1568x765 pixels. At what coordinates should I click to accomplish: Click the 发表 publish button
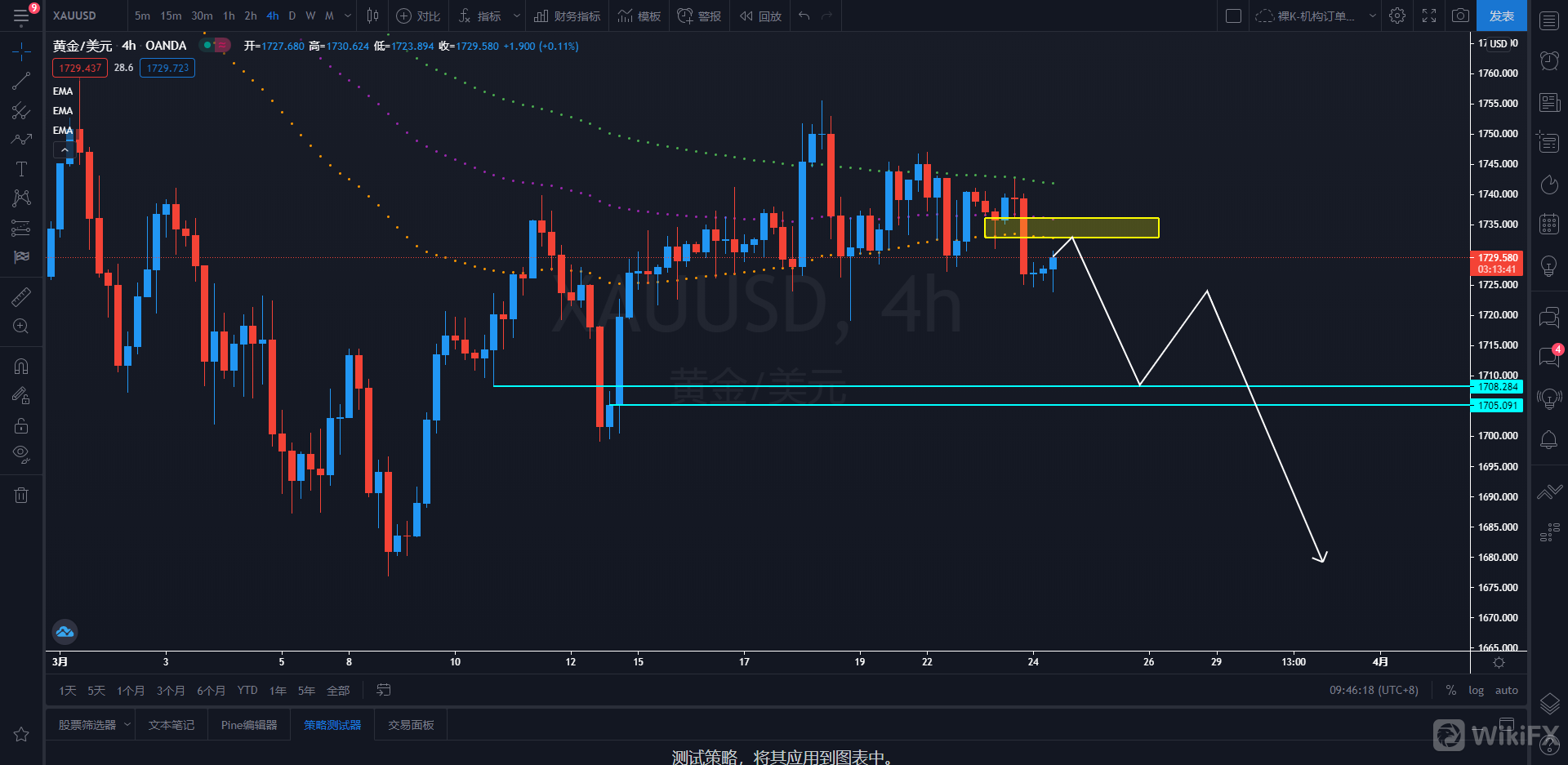point(1501,16)
